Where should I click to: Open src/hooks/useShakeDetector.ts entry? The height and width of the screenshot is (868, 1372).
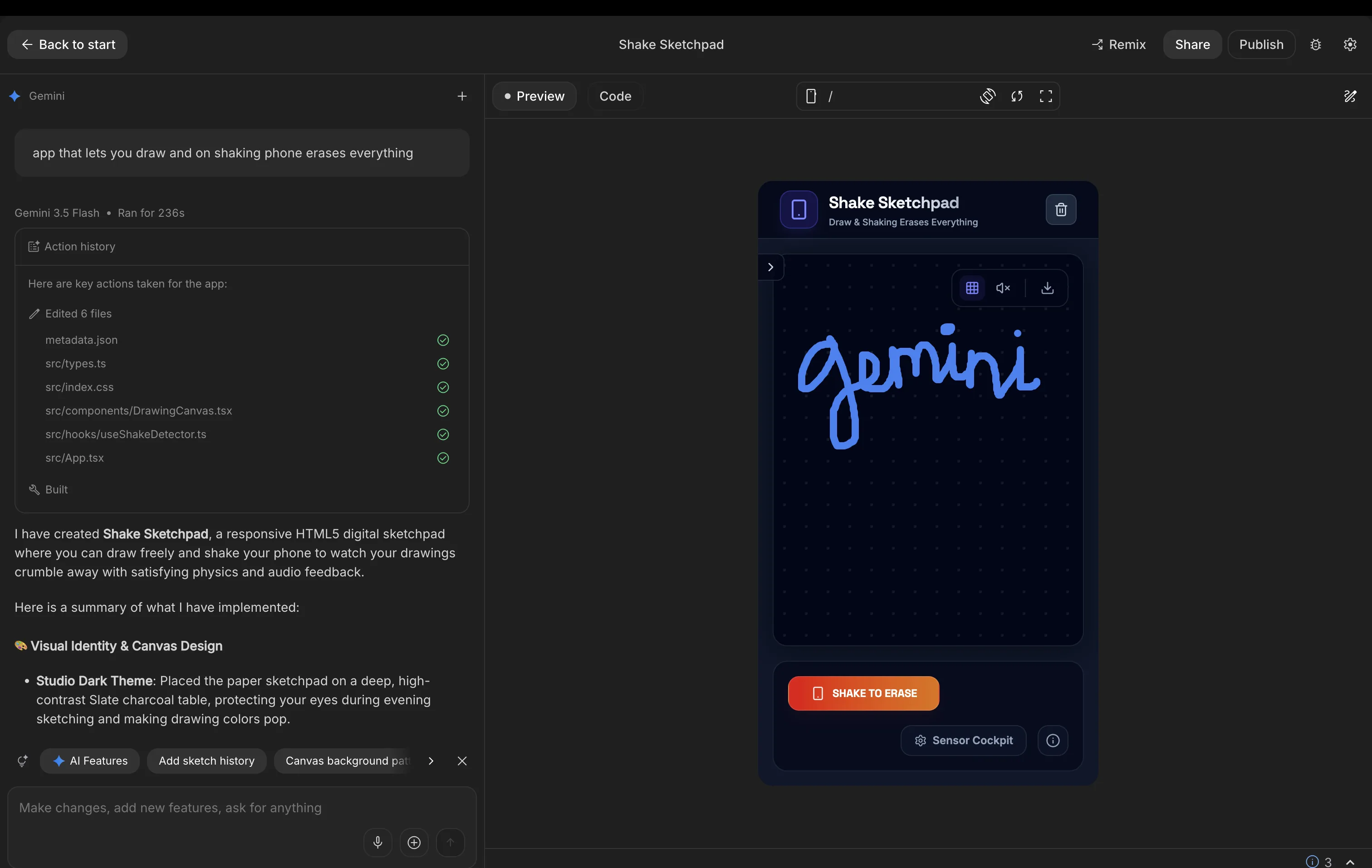(126, 434)
